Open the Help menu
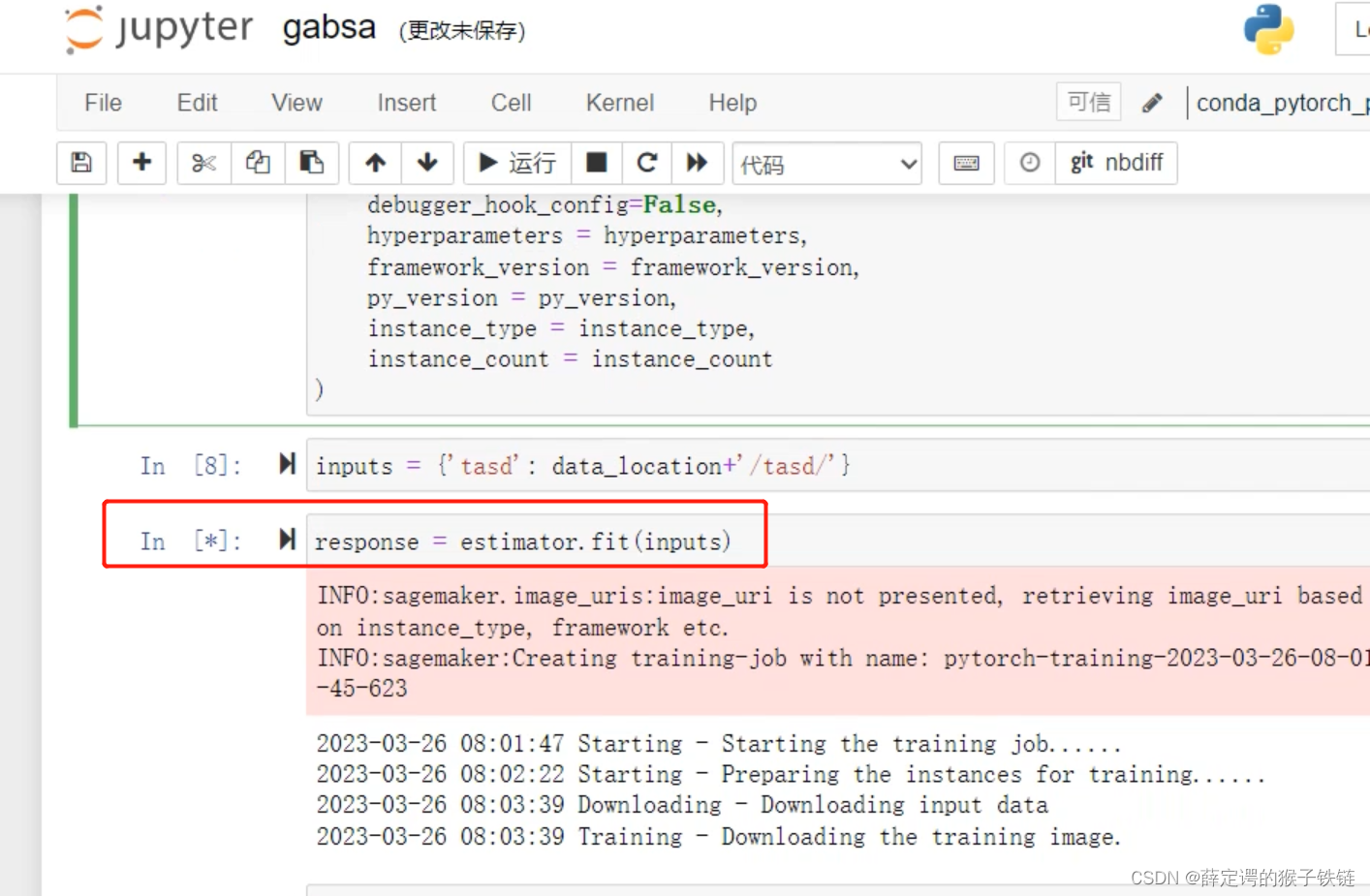Viewport: 1370px width, 896px height. tap(732, 103)
